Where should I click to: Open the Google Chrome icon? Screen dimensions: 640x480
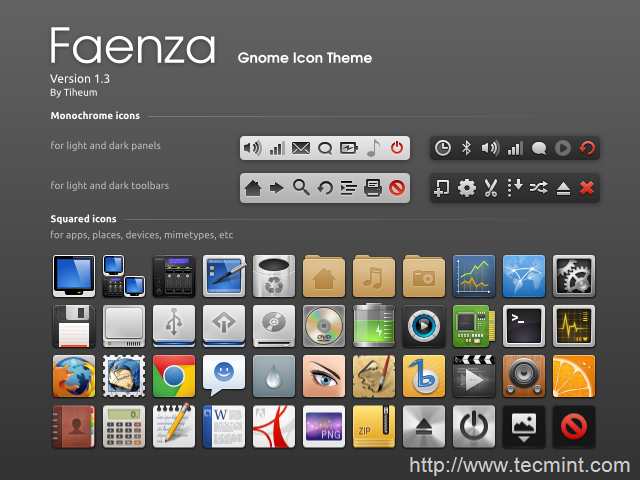(174, 376)
